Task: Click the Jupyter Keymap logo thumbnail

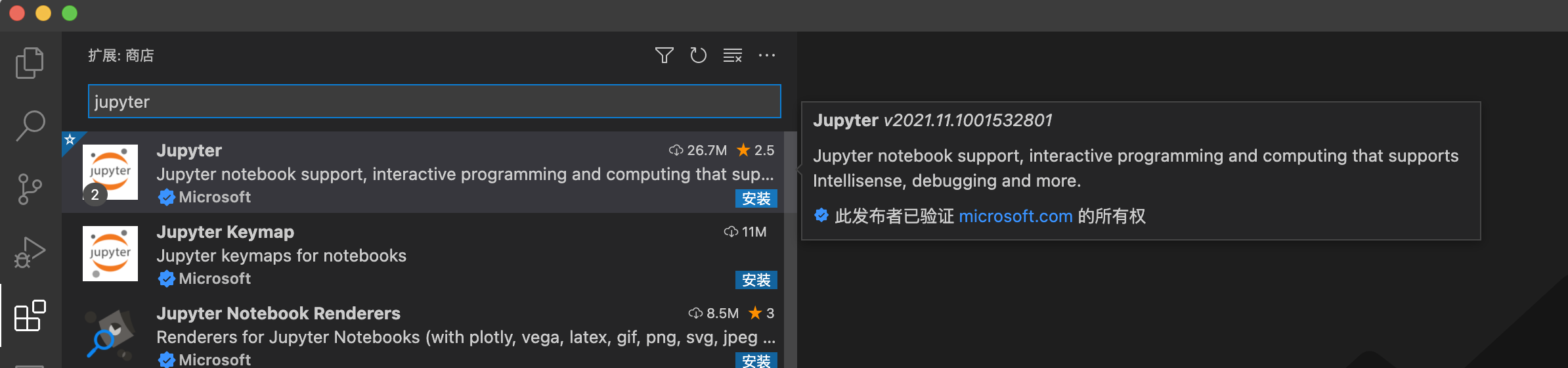Action: pos(110,254)
